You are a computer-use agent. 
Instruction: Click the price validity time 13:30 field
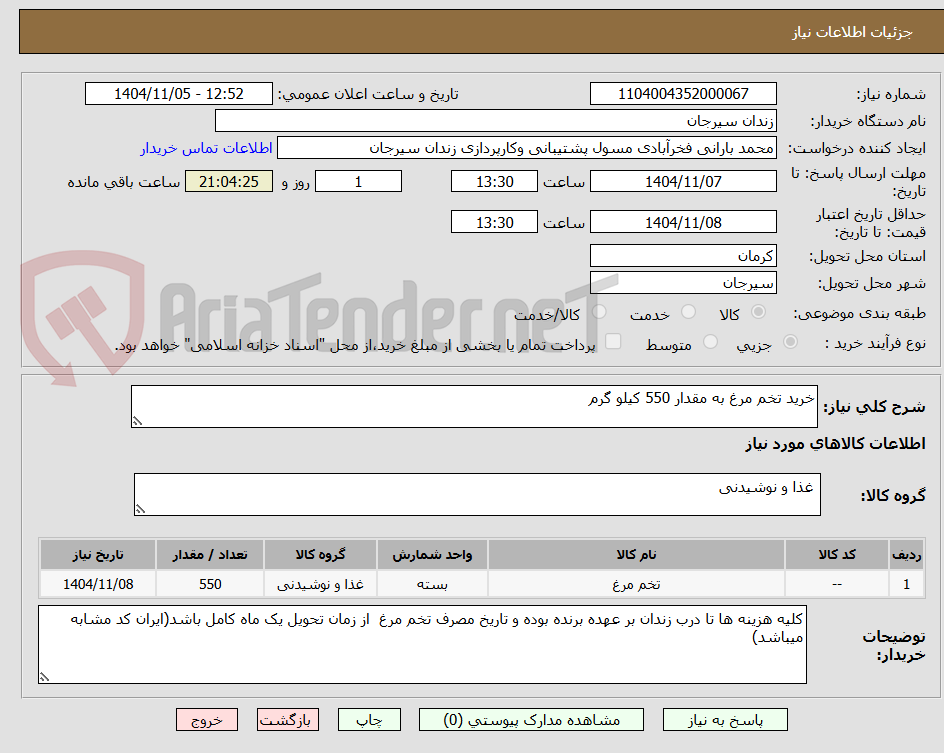[494, 222]
